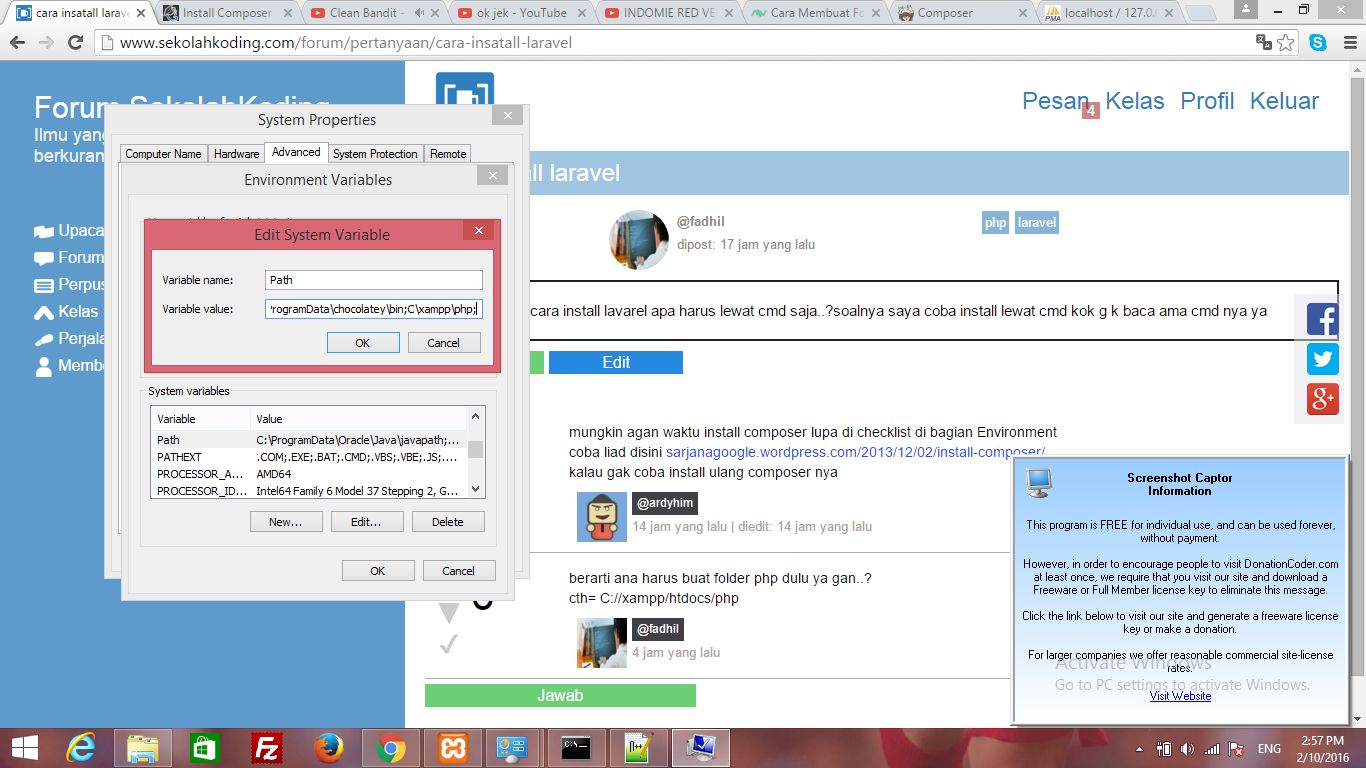
Task: Bookmark this page with the star icon
Action: 1286,43
